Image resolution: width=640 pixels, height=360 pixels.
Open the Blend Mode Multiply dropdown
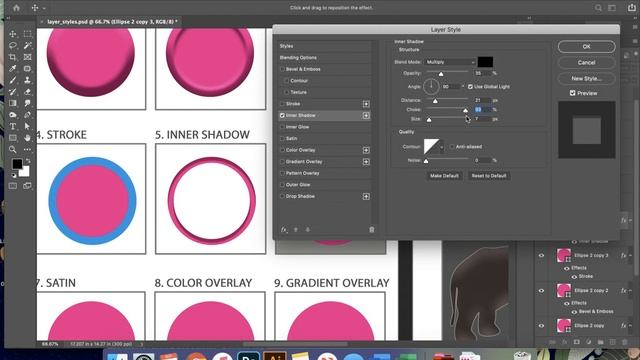(450, 62)
